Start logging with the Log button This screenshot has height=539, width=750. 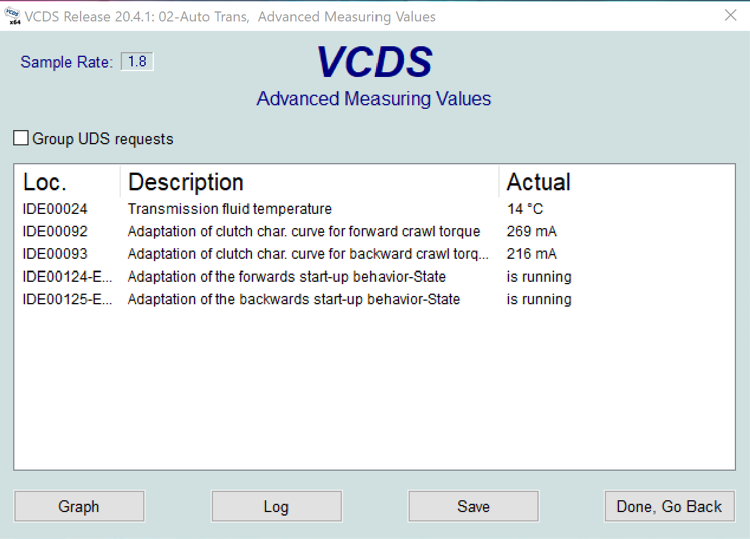[276, 506]
